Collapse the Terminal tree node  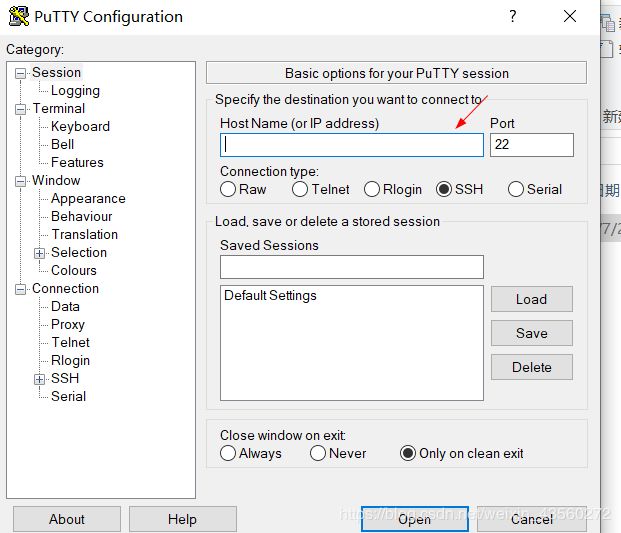pyautogui.click(x=20, y=109)
